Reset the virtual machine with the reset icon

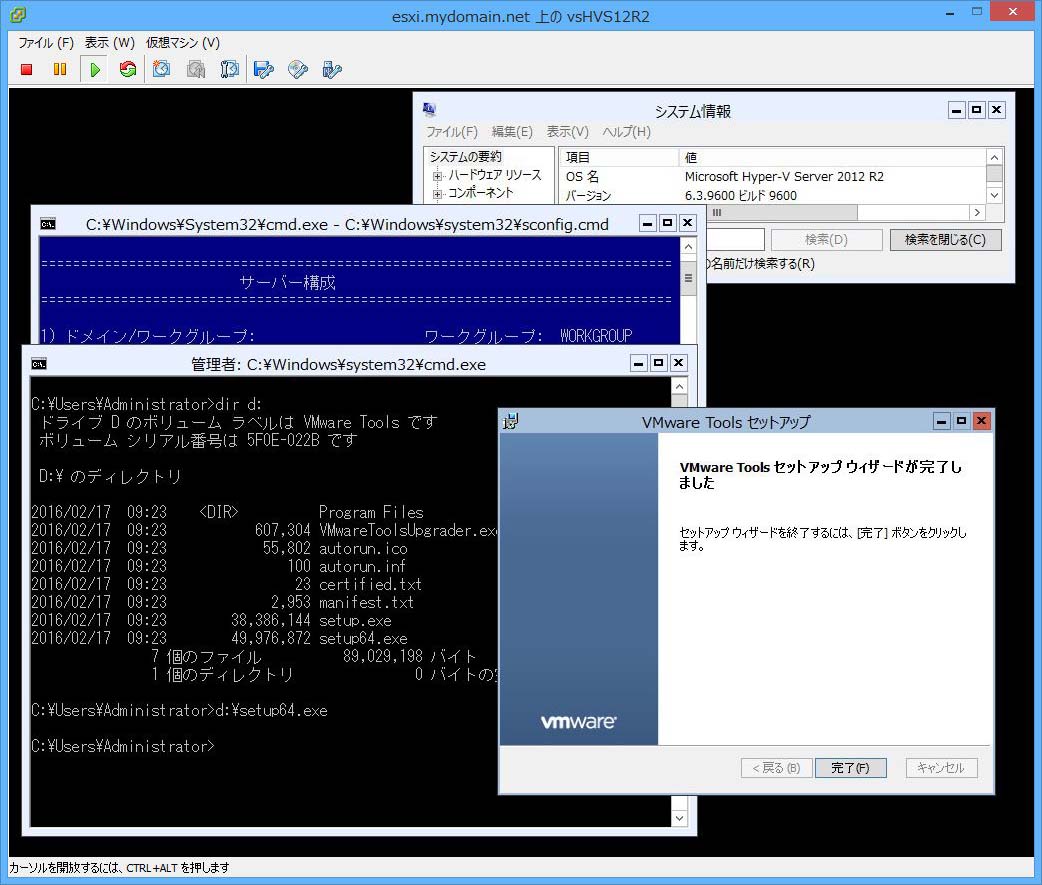128,69
